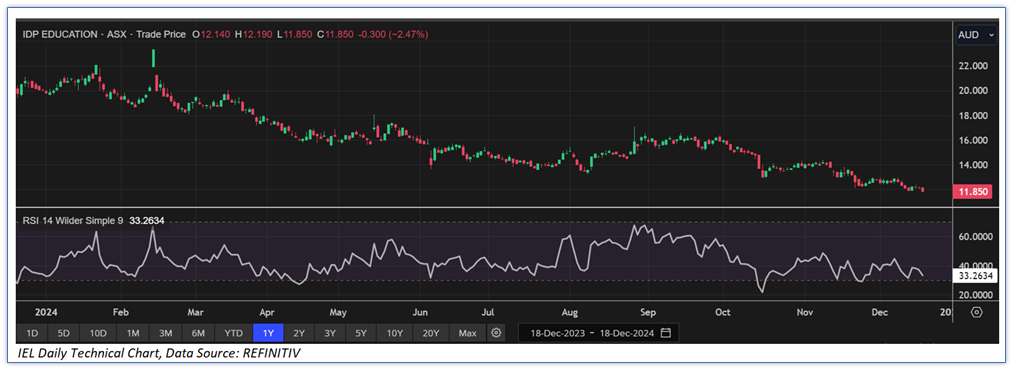Open the time axis settings icon

976,312
